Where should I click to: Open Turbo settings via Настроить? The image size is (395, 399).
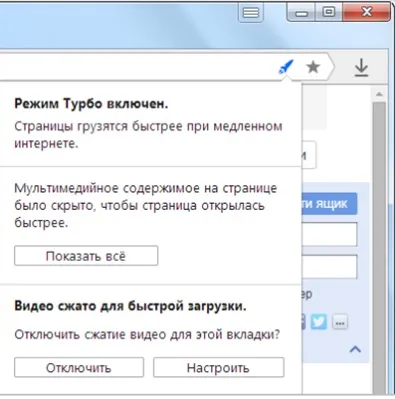pos(219,367)
